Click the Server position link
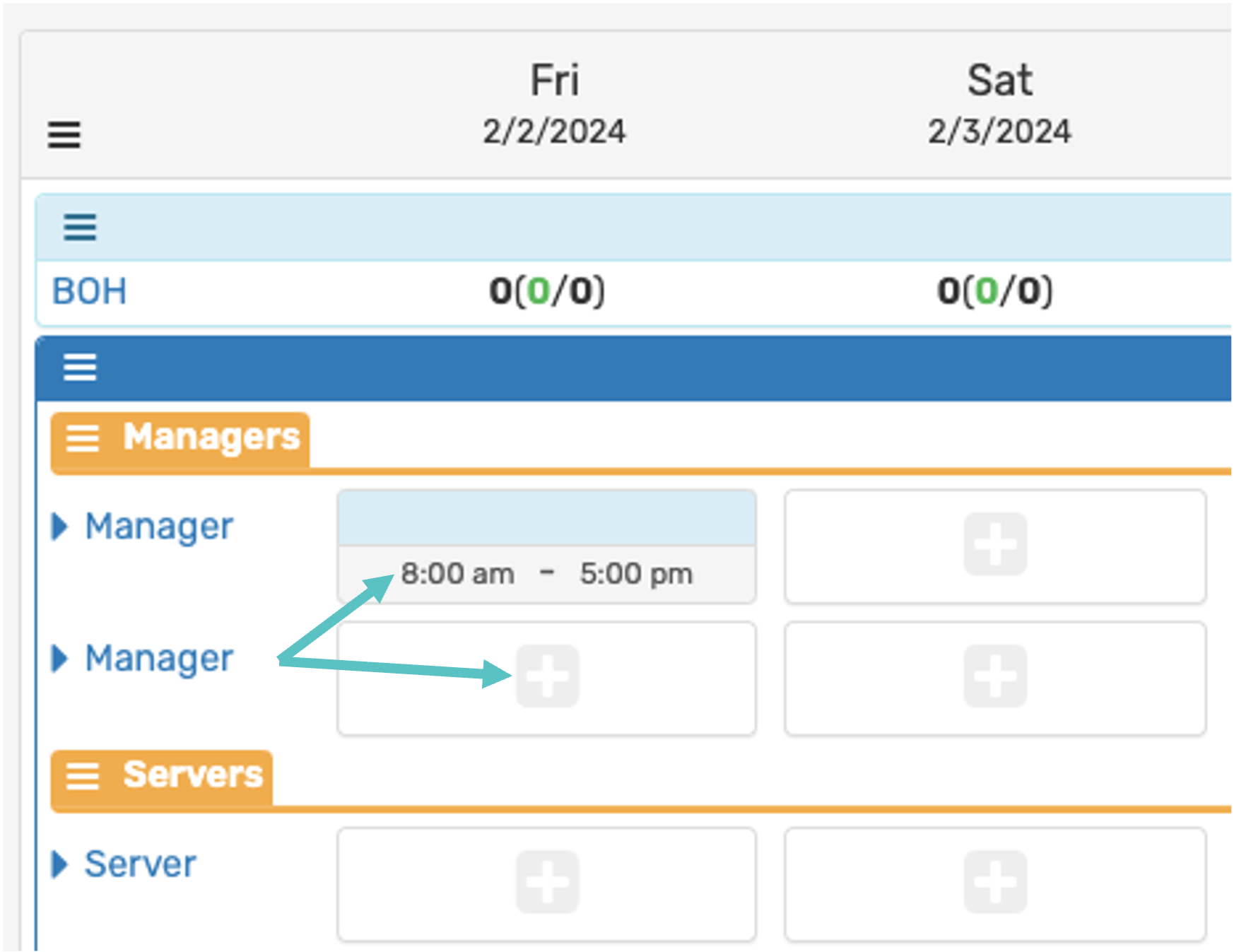Screen dimensions: 1234x952 coord(140,864)
